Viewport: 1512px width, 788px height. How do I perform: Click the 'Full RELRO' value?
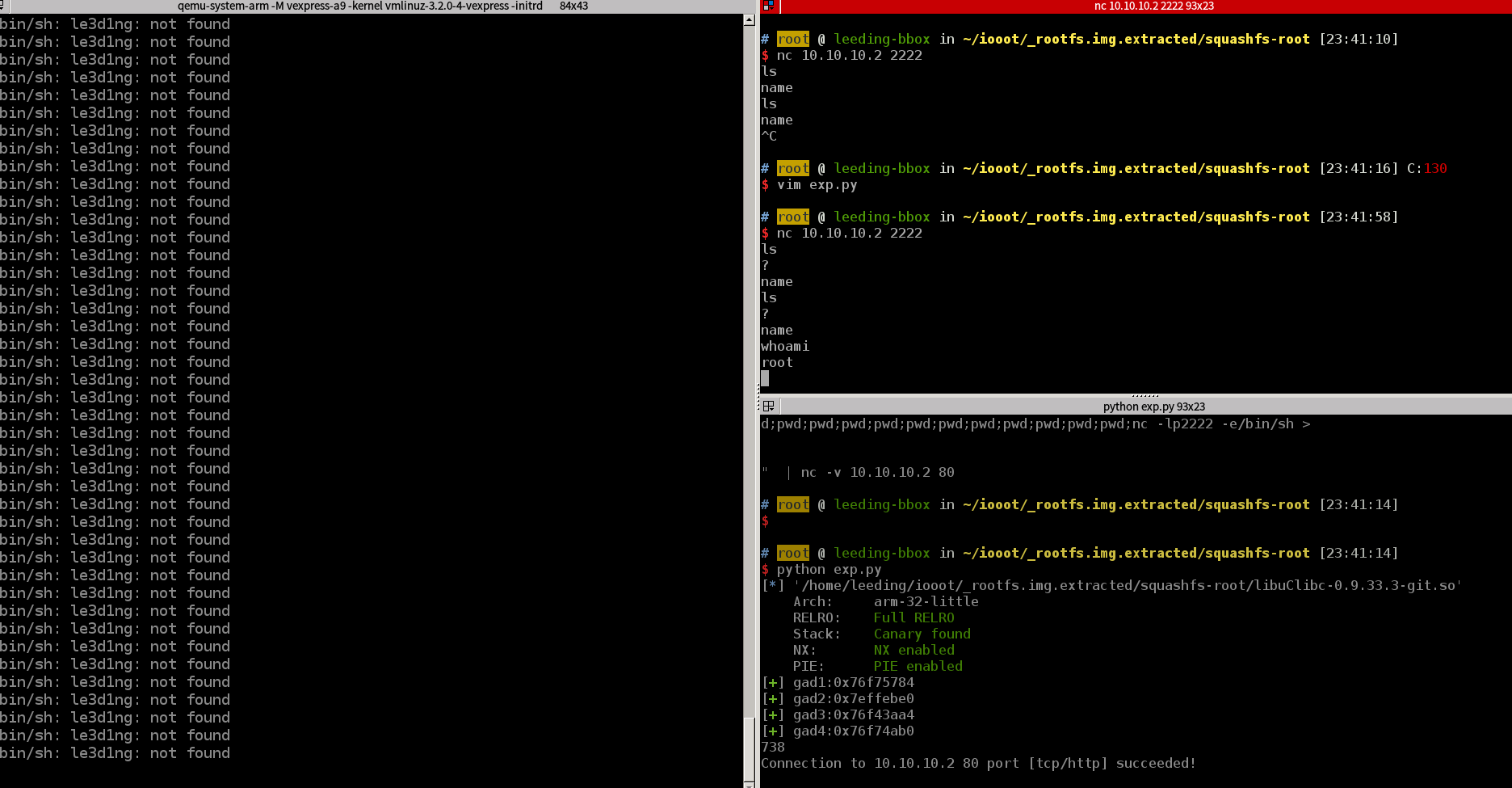913,617
